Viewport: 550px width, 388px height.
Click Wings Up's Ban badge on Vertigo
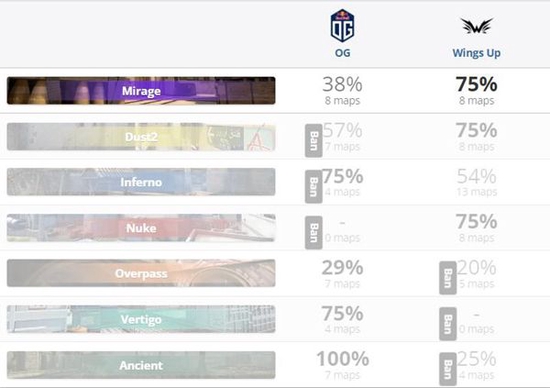pos(448,324)
